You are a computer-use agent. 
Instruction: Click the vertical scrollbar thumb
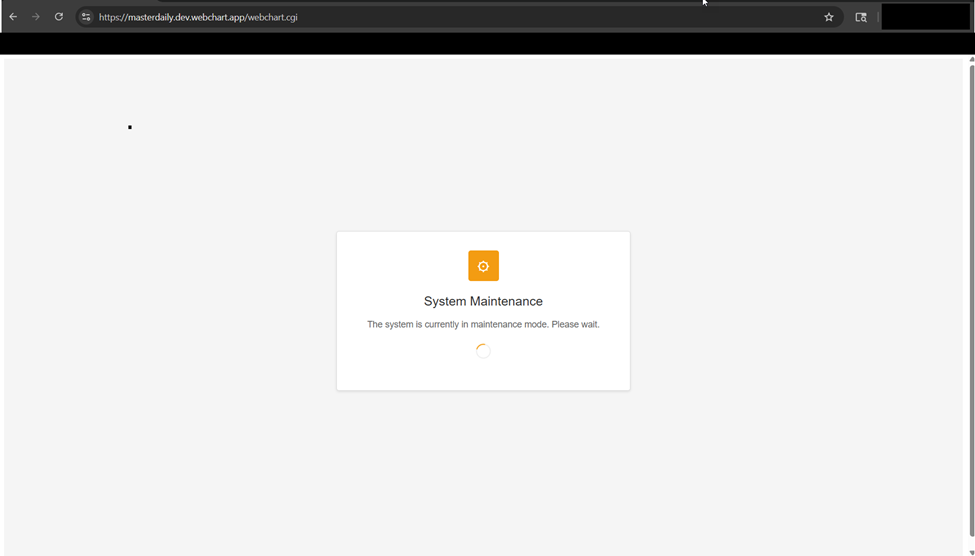tap(971, 300)
